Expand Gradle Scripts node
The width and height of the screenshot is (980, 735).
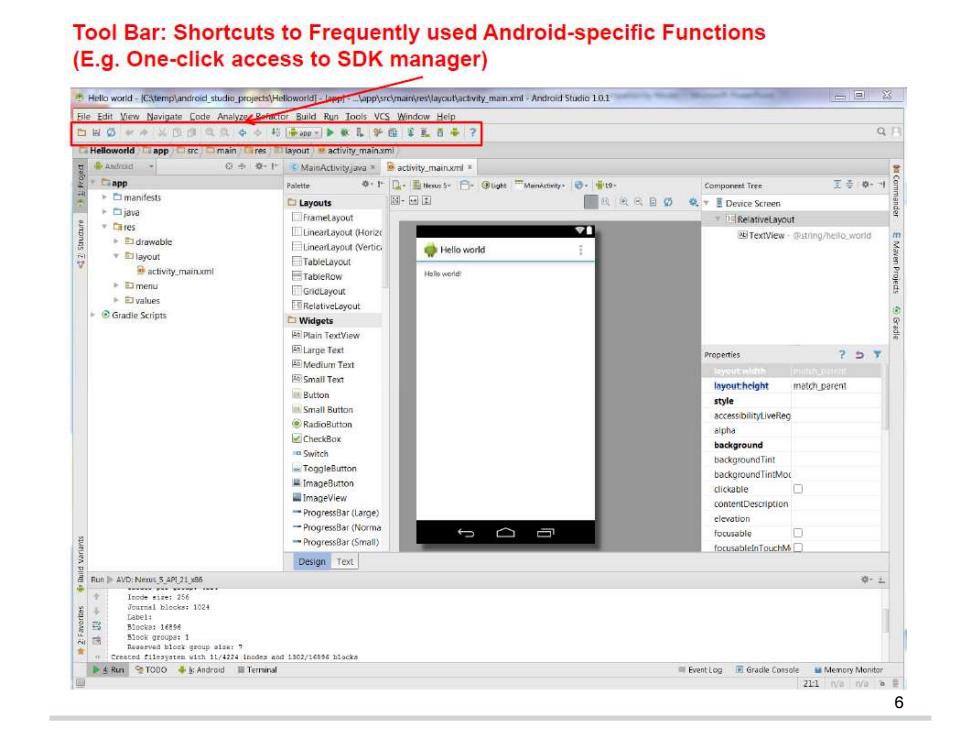click(x=93, y=315)
